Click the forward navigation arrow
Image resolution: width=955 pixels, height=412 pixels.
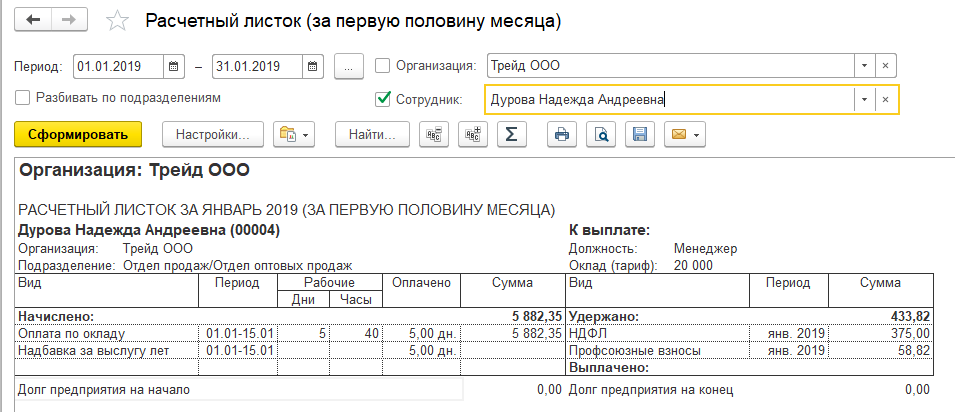tap(69, 20)
